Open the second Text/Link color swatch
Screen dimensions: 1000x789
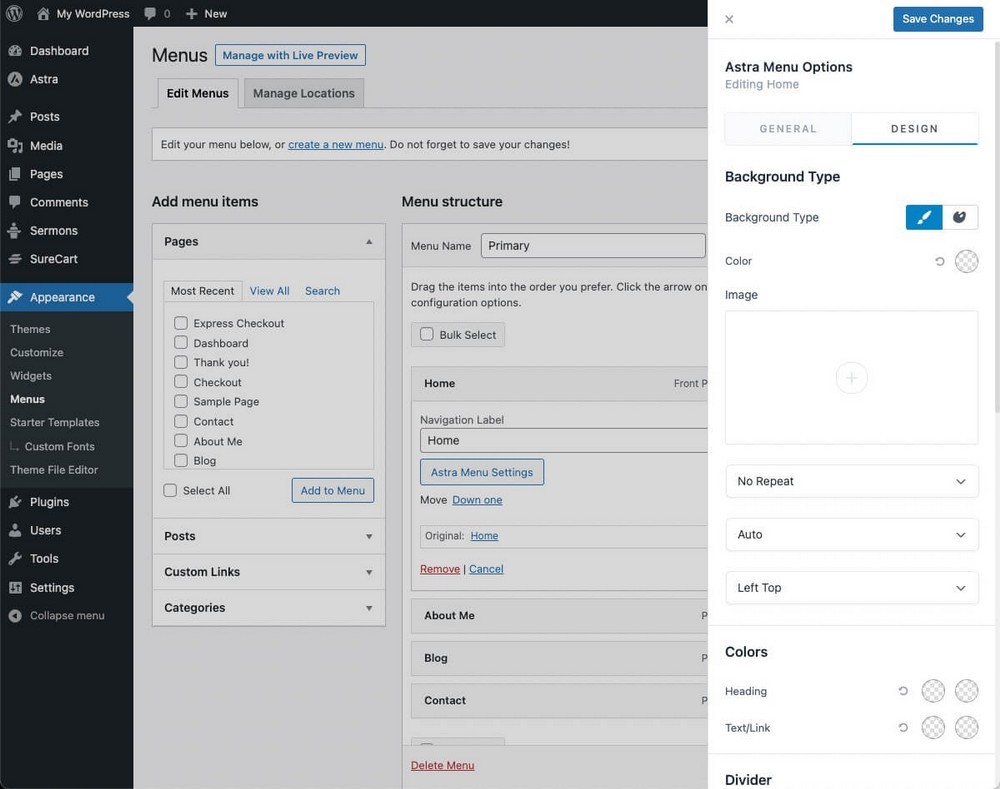pyautogui.click(x=966, y=727)
